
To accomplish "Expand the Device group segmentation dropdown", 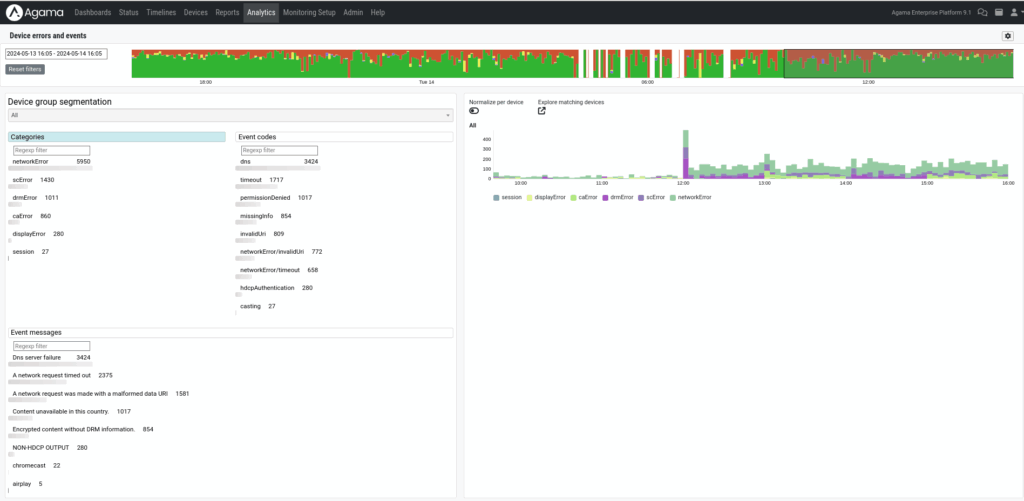I will pyautogui.click(x=230, y=115).
